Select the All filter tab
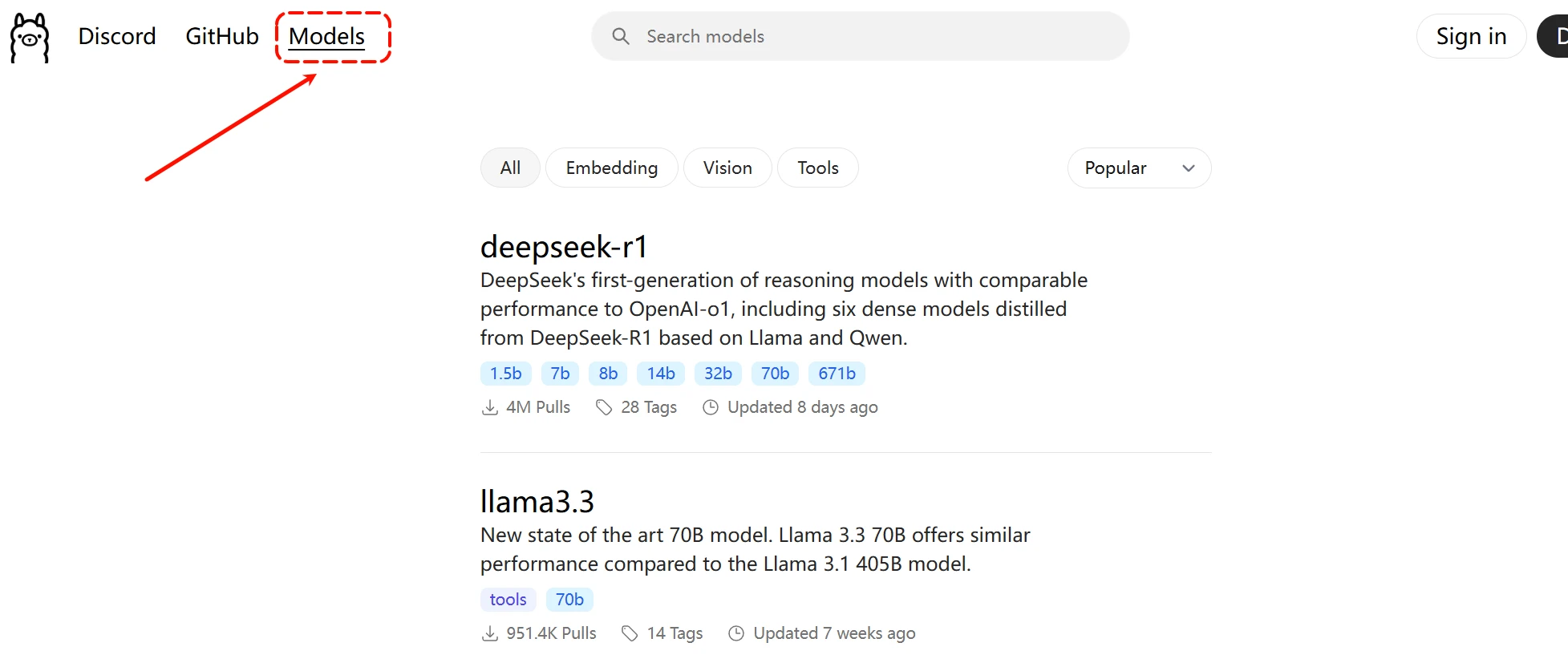The height and width of the screenshot is (667, 1568). 510,168
